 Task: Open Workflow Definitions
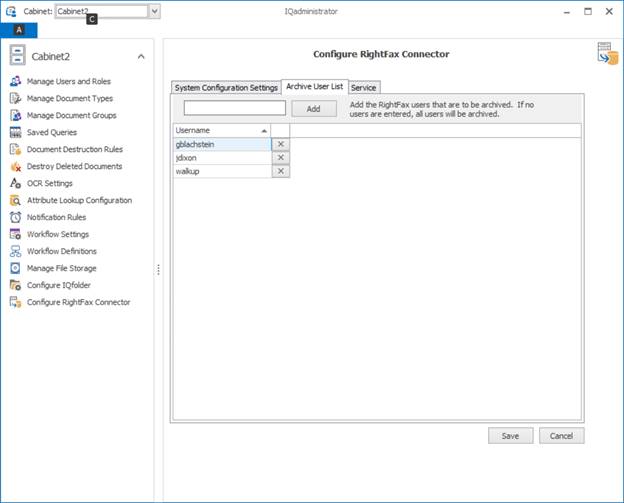(x=62, y=251)
